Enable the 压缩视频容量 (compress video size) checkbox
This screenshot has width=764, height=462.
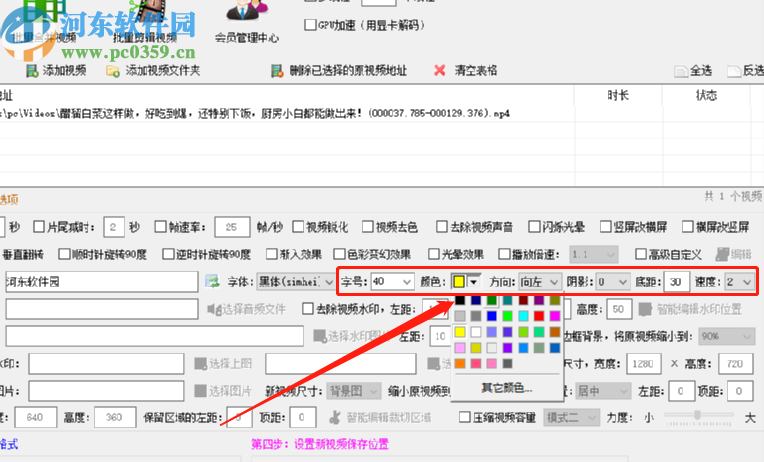pos(465,417)
